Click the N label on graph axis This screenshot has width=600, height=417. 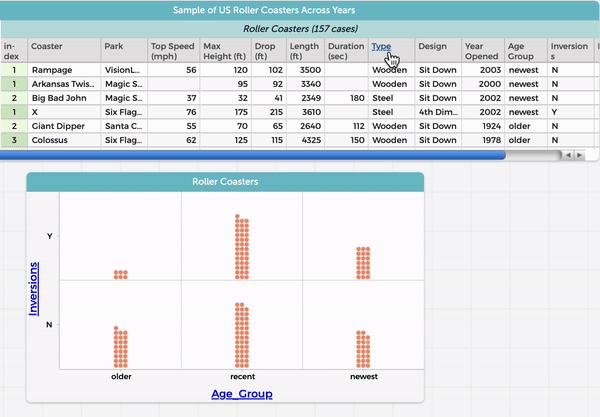49,325
